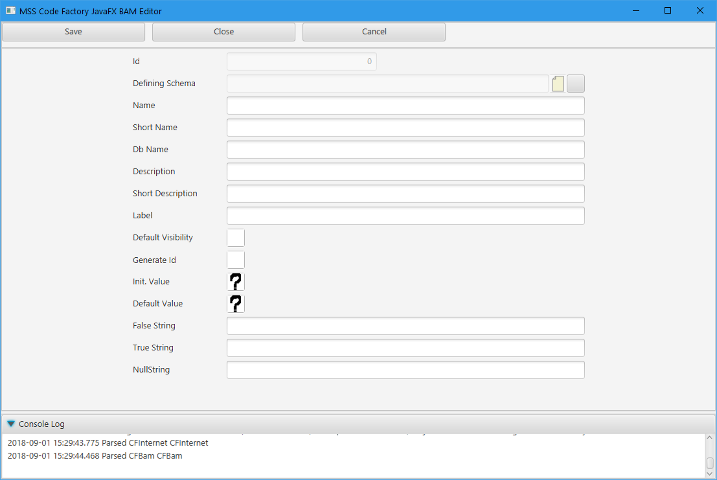Click the Default Value question mark icon
The width and height of the screenshot is (717, 480).
[236, 304]
